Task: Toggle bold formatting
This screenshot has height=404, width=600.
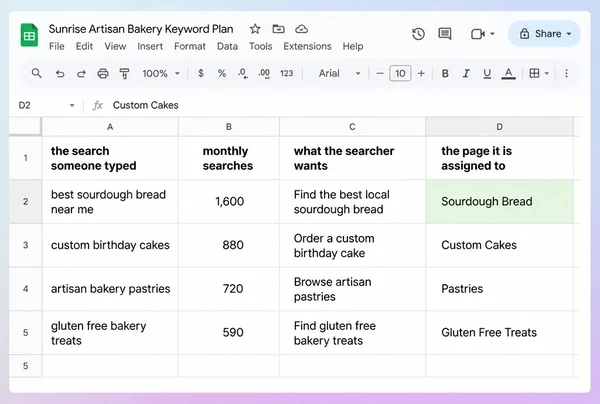Action: point(445,73)
